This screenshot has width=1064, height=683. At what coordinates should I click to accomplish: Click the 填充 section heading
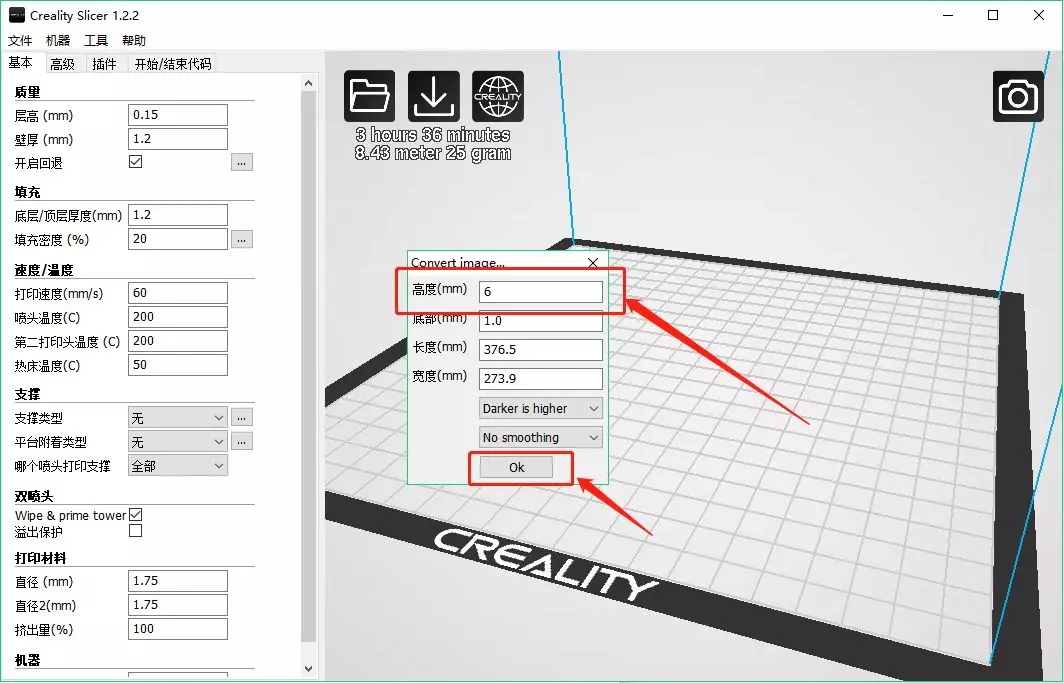27,193
